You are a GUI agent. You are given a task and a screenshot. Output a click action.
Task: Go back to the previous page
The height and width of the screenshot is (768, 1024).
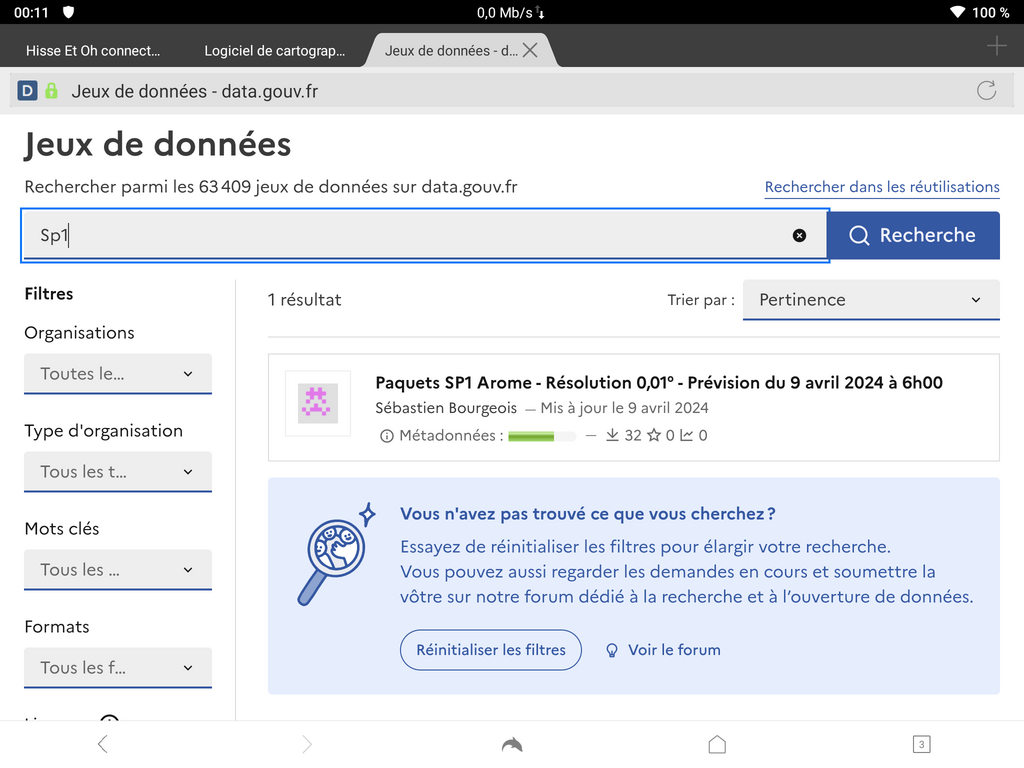[103, 744]
